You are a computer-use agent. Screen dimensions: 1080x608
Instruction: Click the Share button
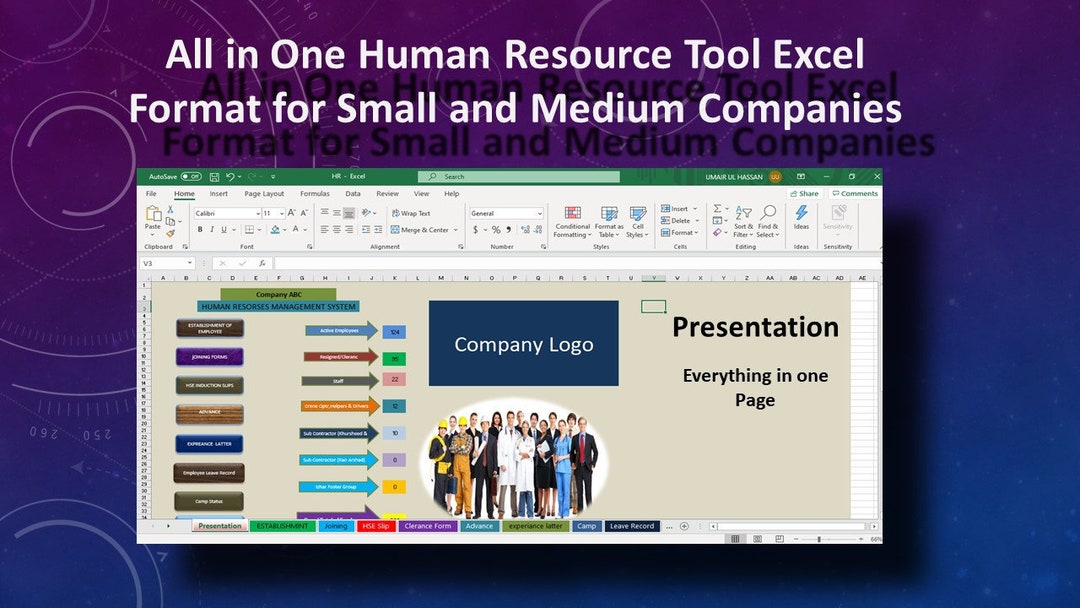[x=805, y=193]
